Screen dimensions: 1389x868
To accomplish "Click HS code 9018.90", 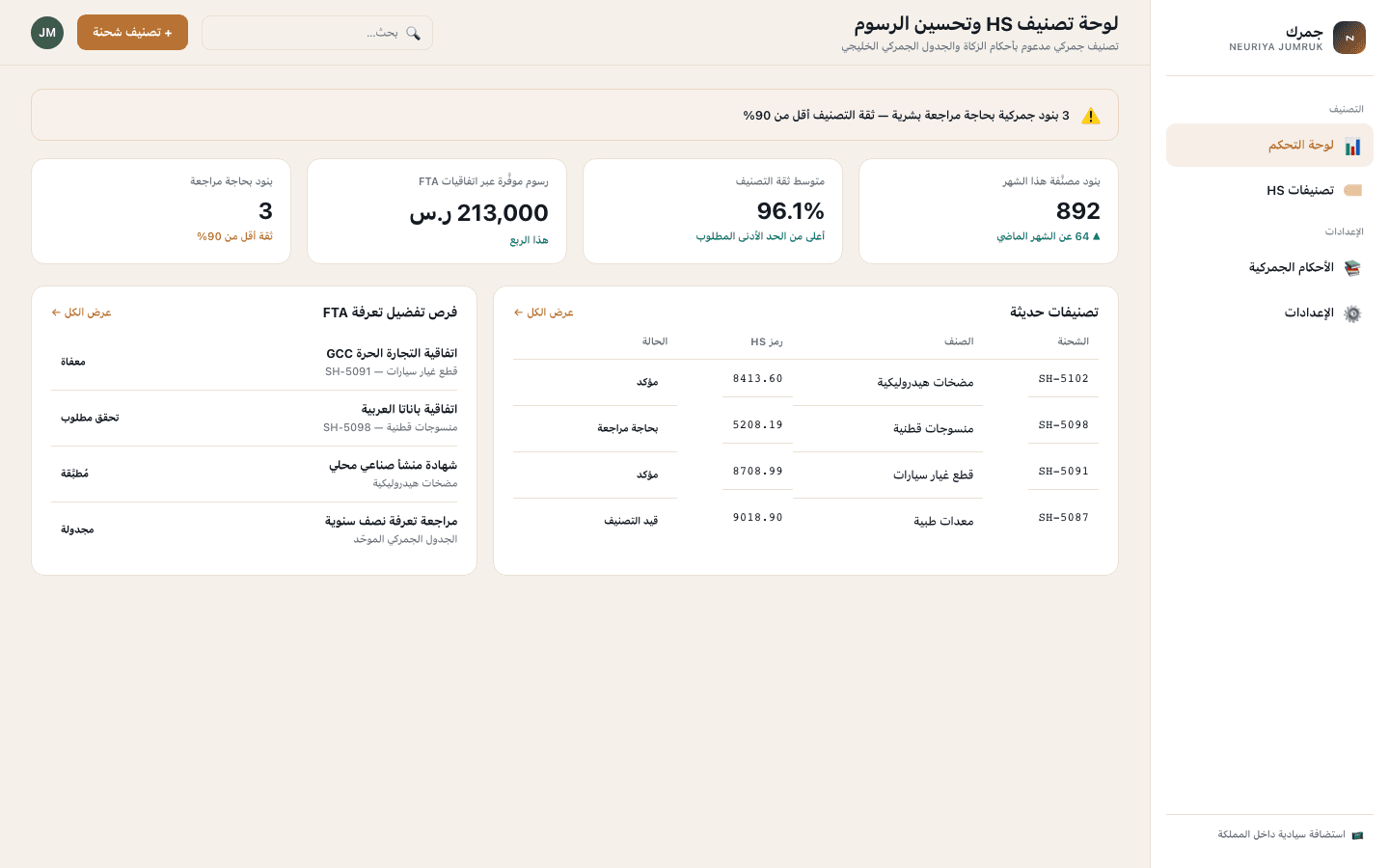I will click(x=757, y=518).
